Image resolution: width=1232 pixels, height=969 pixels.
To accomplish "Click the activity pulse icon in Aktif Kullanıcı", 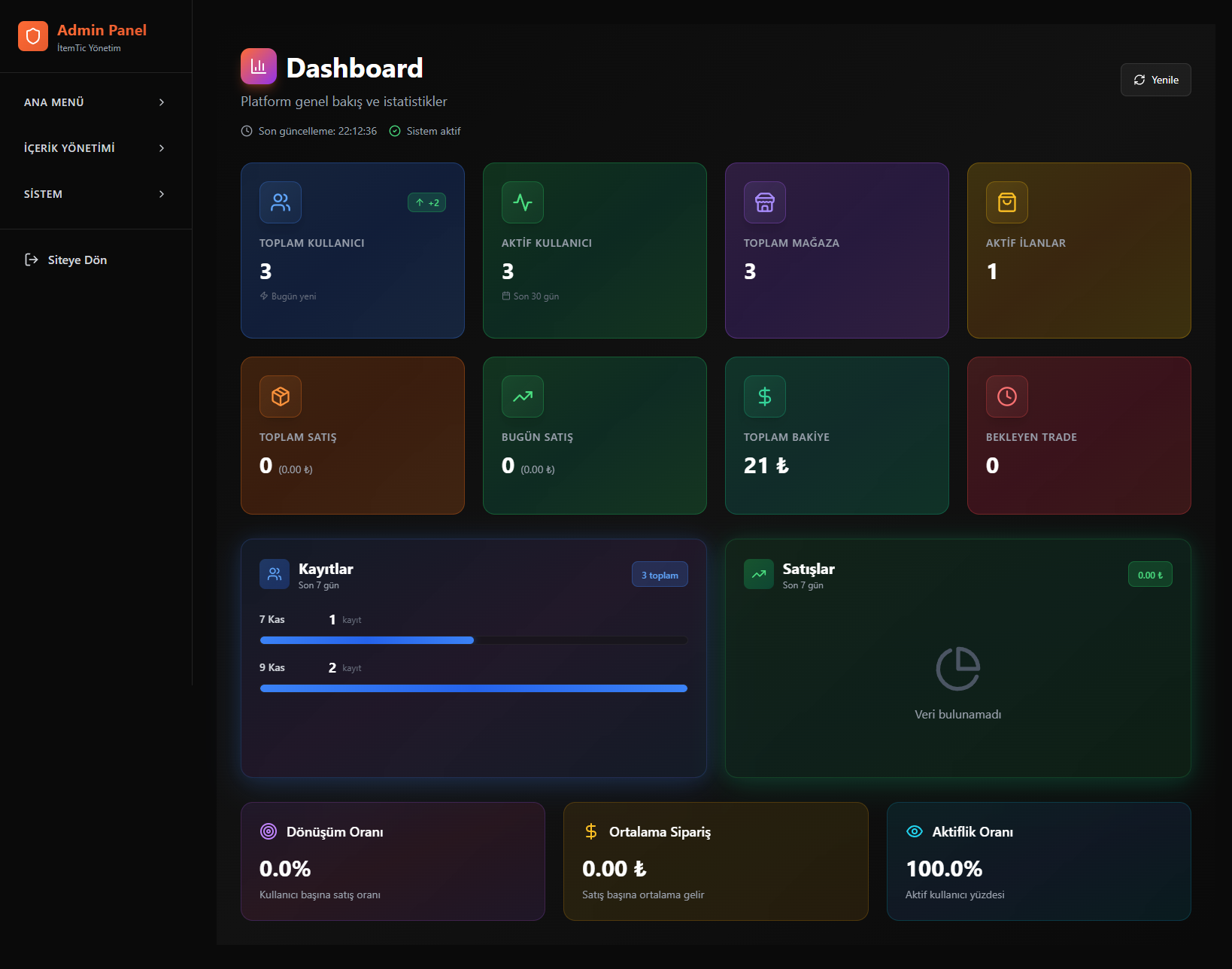I will coord(523,202).
